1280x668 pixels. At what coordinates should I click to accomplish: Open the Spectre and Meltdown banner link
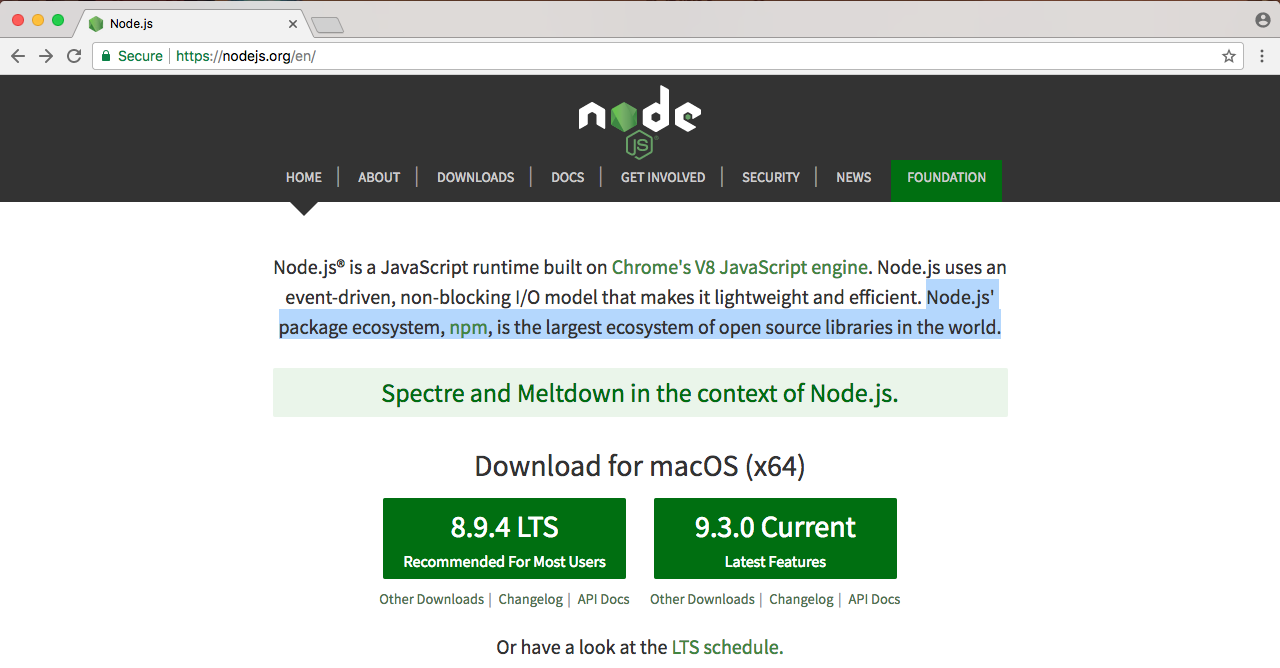coord(640,393)
